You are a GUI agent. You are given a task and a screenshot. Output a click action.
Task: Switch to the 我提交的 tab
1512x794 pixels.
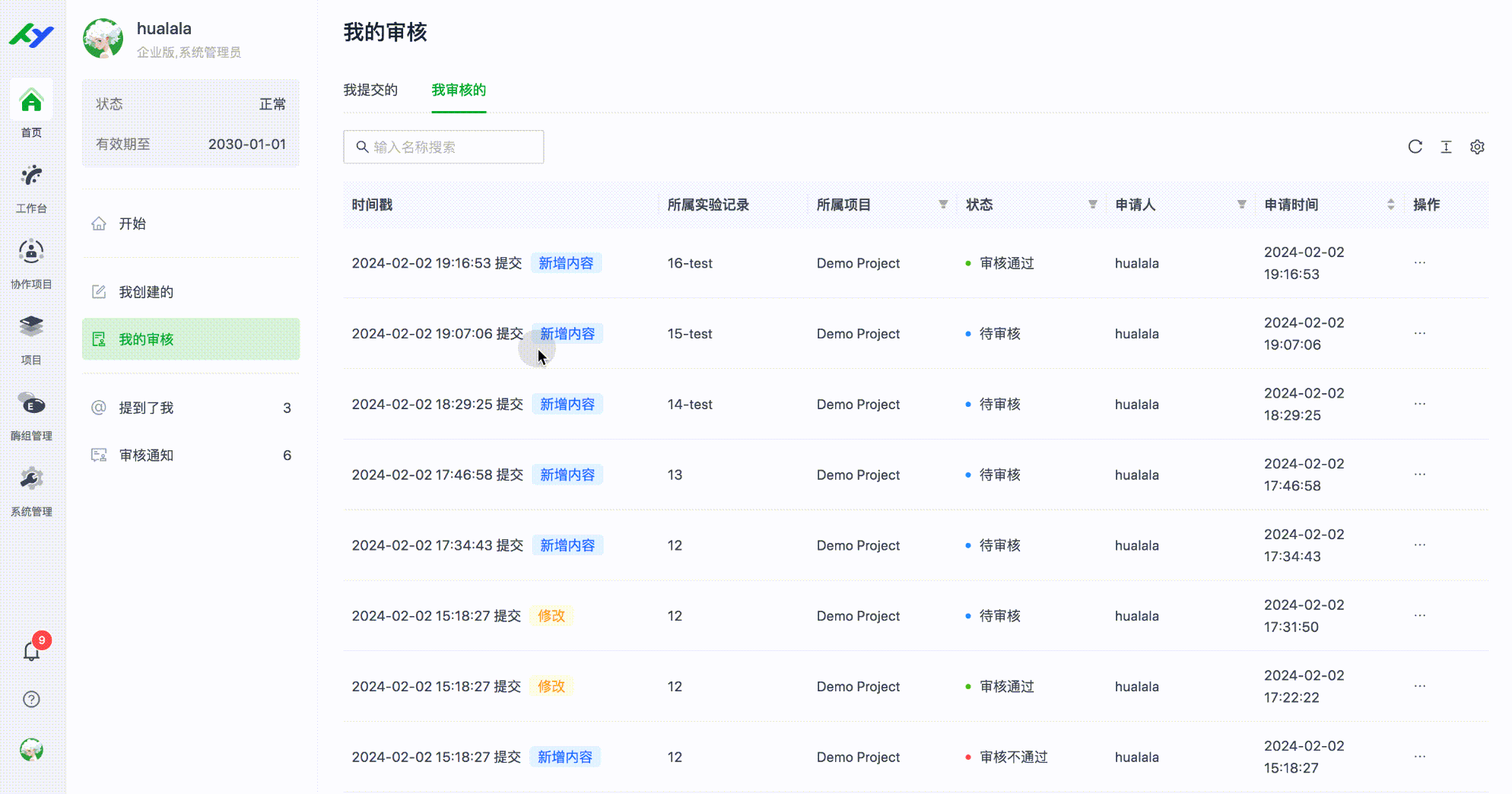tap(370, 90)
